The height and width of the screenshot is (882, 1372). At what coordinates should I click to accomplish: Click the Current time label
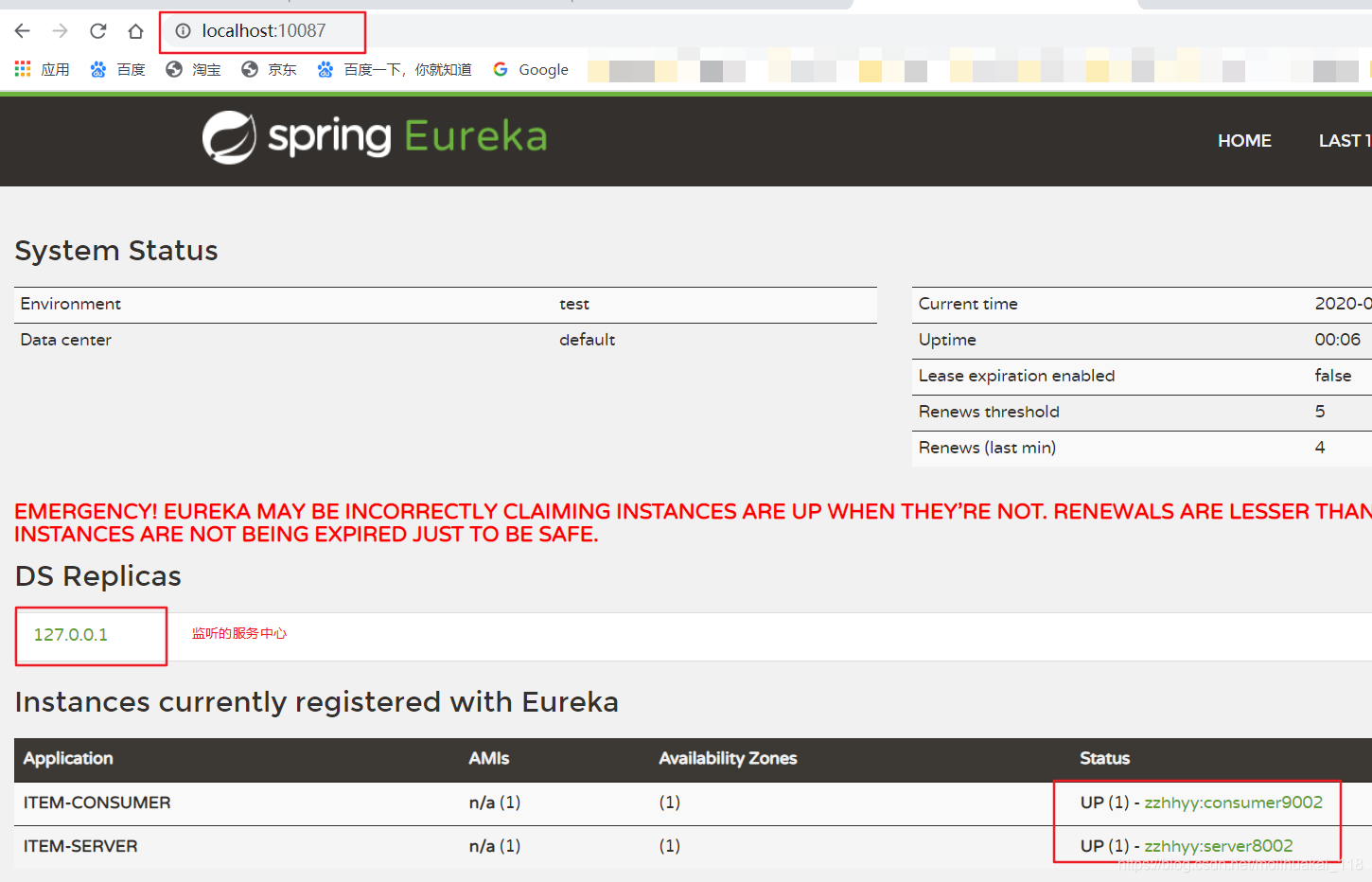[968, 304]
